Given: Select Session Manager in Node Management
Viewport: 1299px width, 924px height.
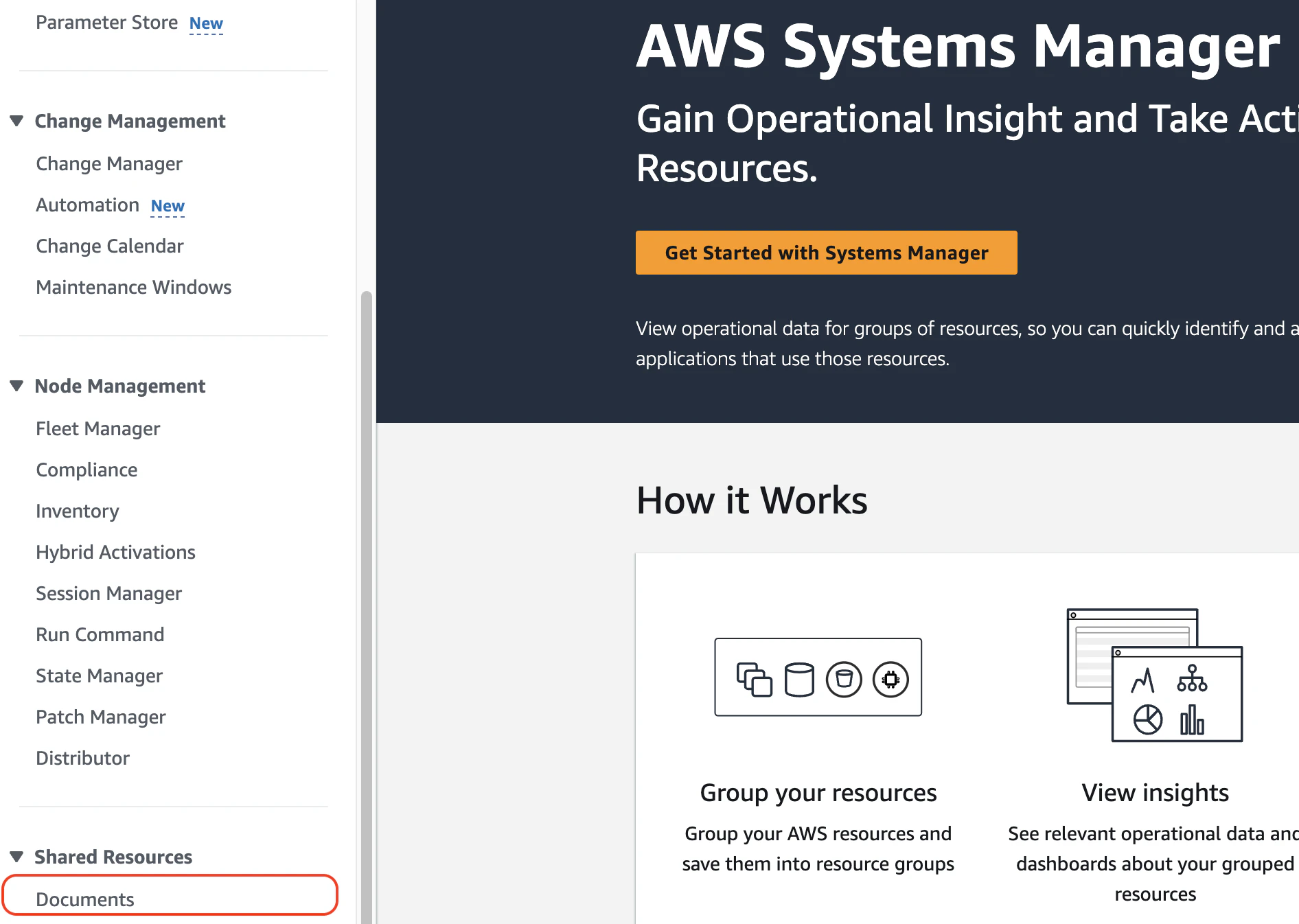Looking at the screenshot, I should [108, 593].
